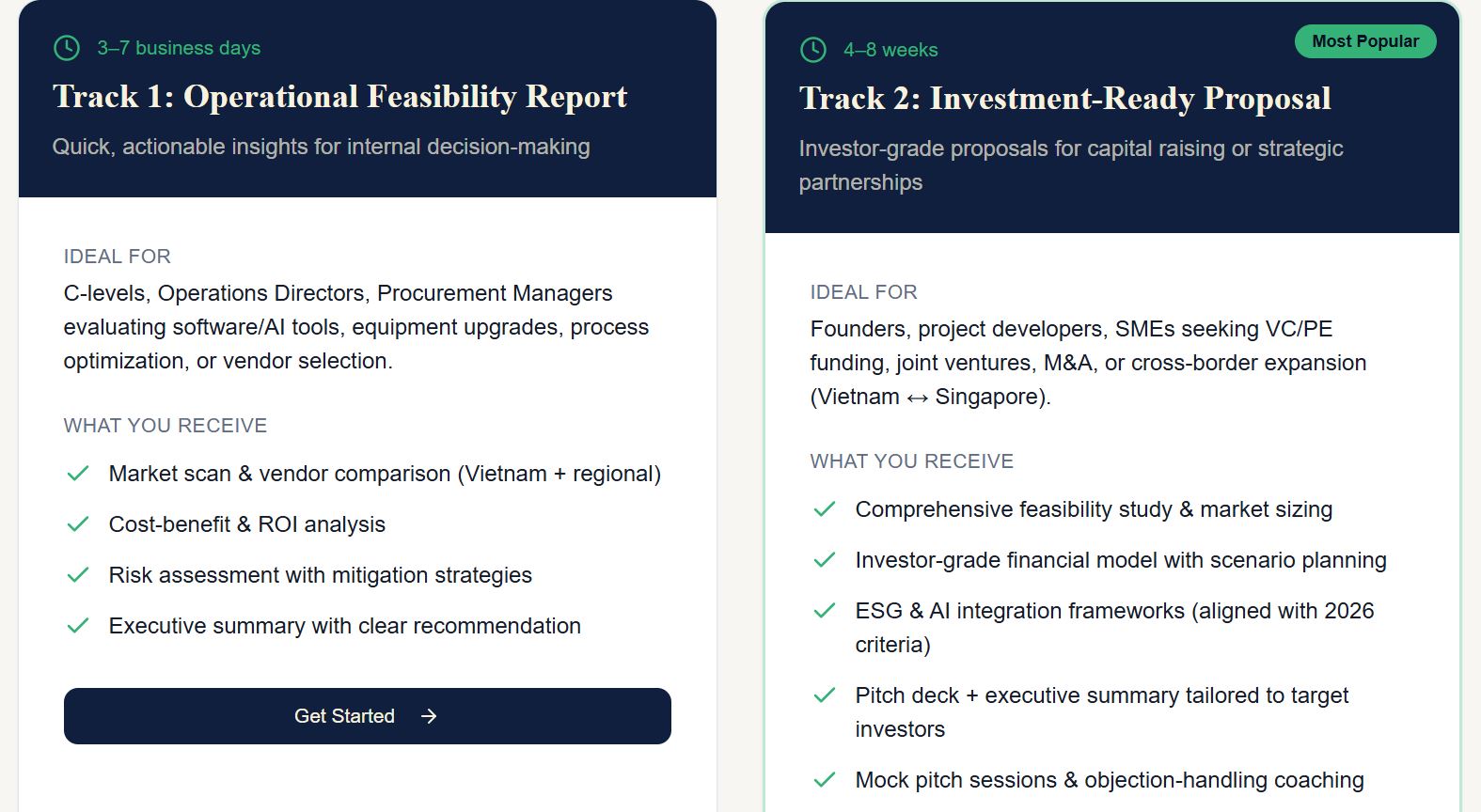Image resolution: width=1481 pixels, height=812 pixels.
Task: Click checkmark beside Risk assessment with mitigation strategies
Action: [x=78, y=575]
